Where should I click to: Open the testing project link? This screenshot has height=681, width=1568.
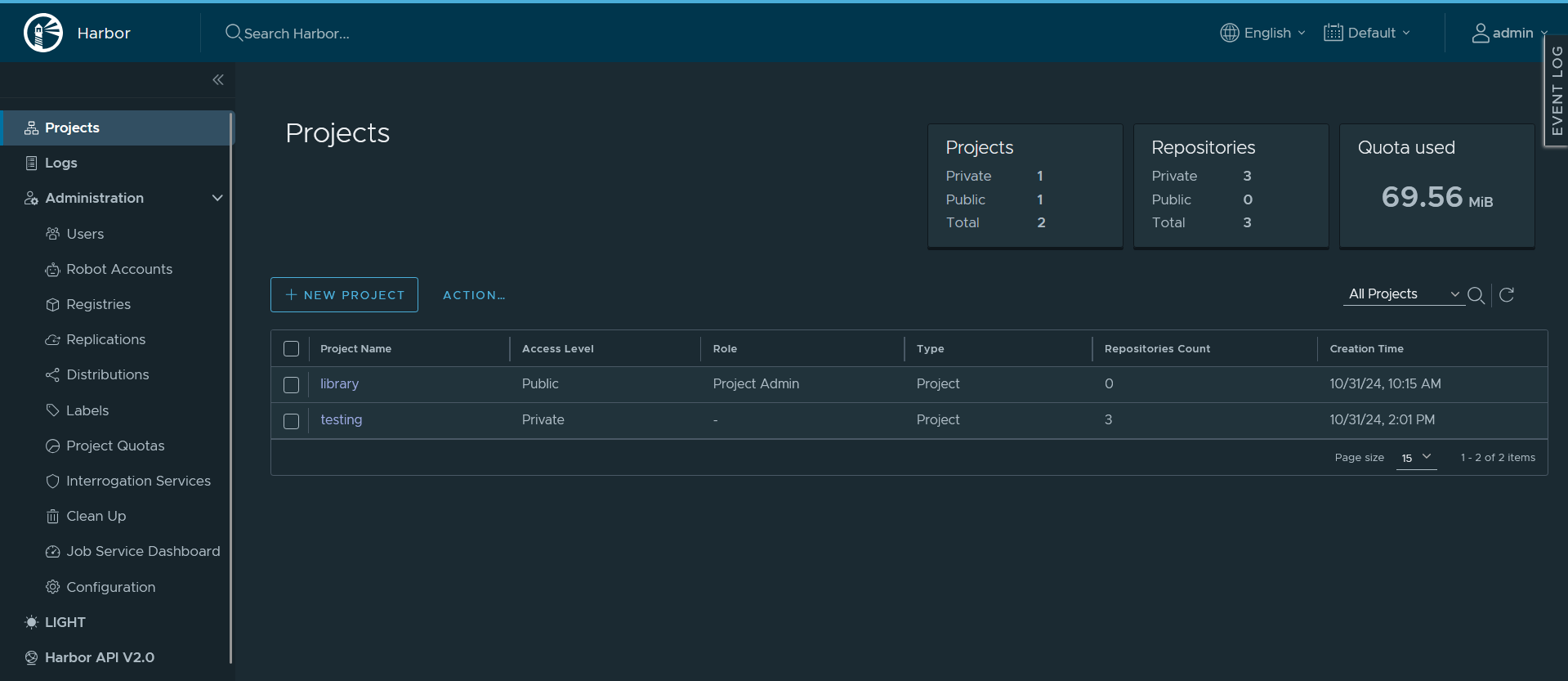[341, 419]
